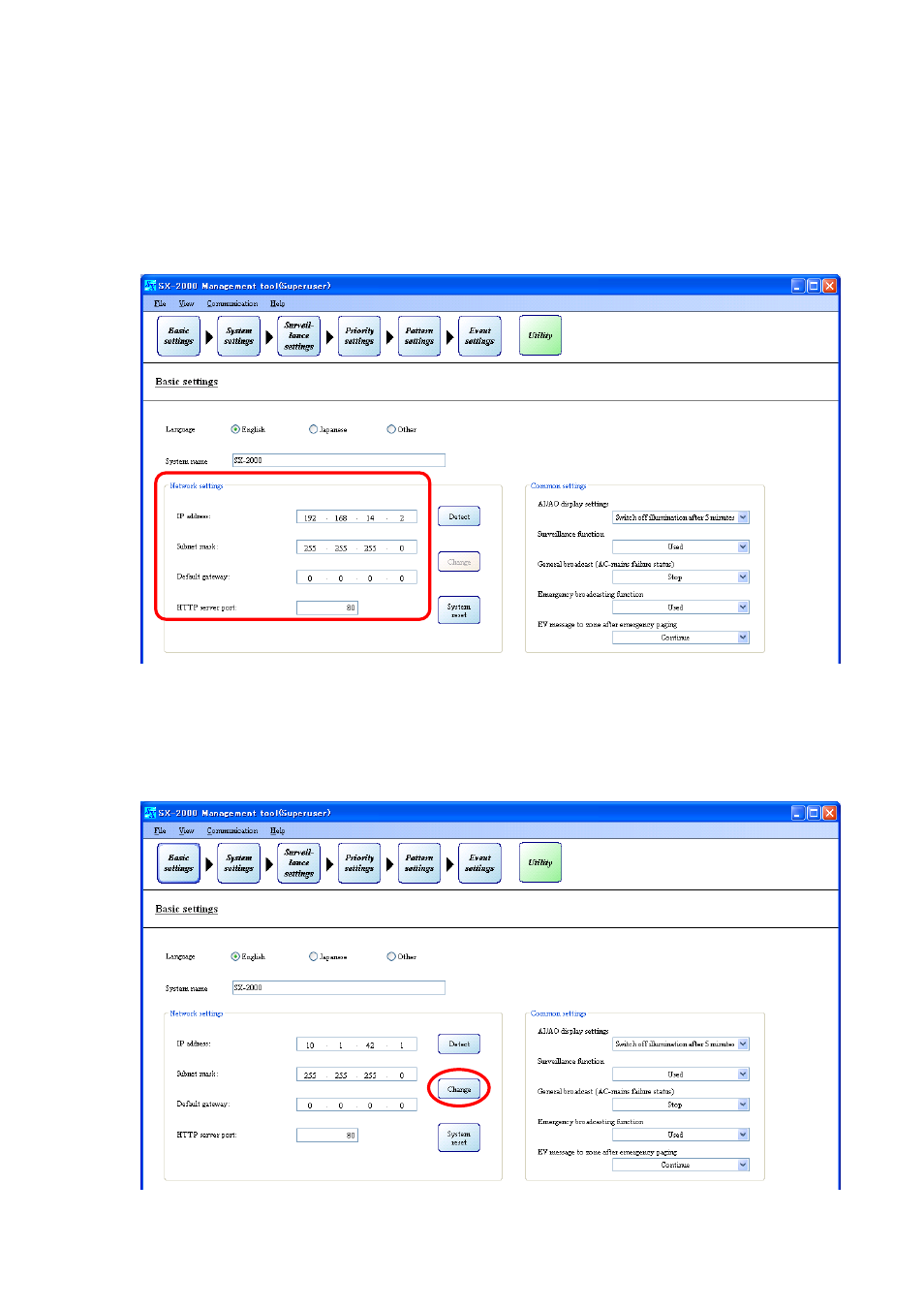Click the System name field in upper window
The image size is (924, 1308).
(339, 460)
